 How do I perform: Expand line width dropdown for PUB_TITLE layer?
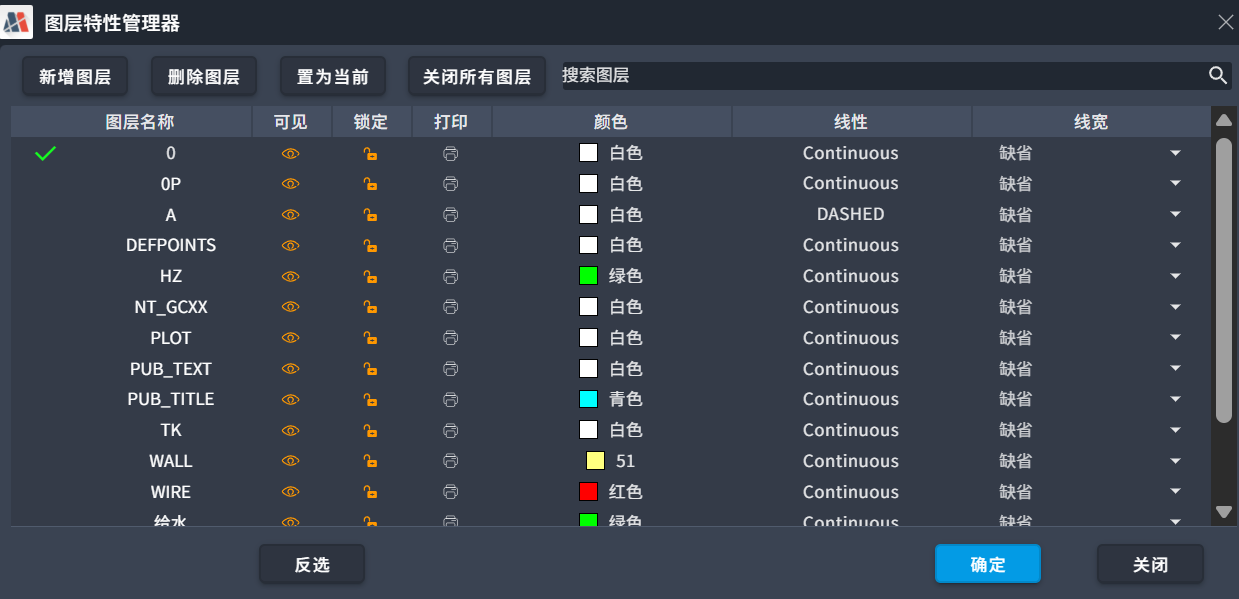[x=1176, y=399]
